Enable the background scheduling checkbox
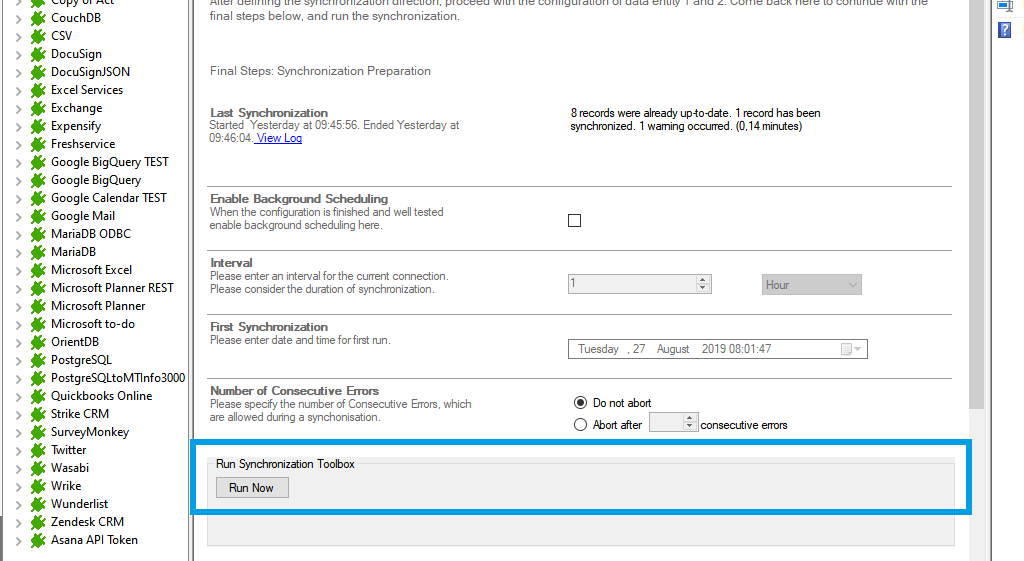Image resolution: width=1024 pixels, height=561 pixels. click(574, 221)
